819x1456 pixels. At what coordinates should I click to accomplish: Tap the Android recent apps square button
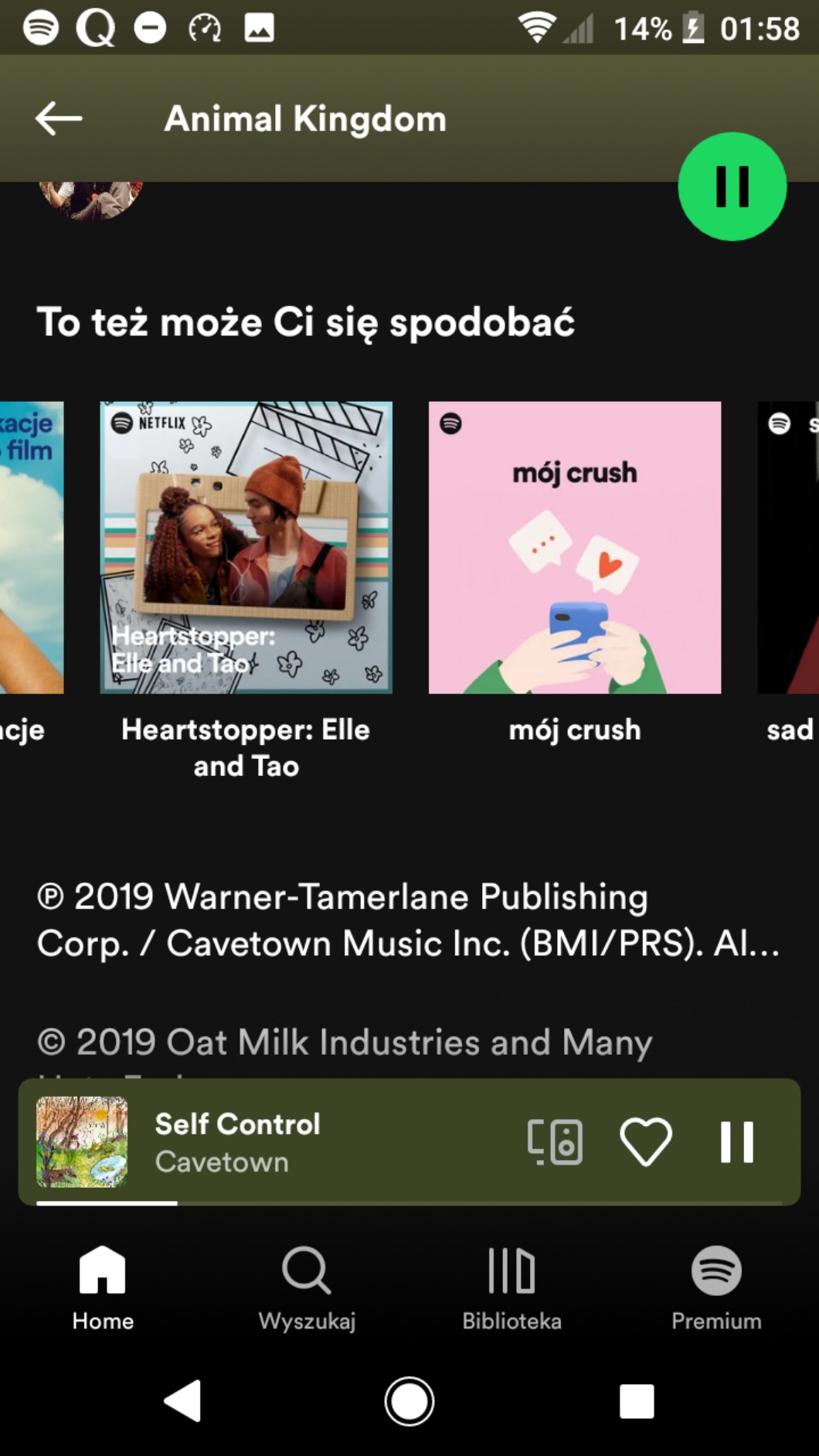pyautogui.click(x=637, y=1400)
